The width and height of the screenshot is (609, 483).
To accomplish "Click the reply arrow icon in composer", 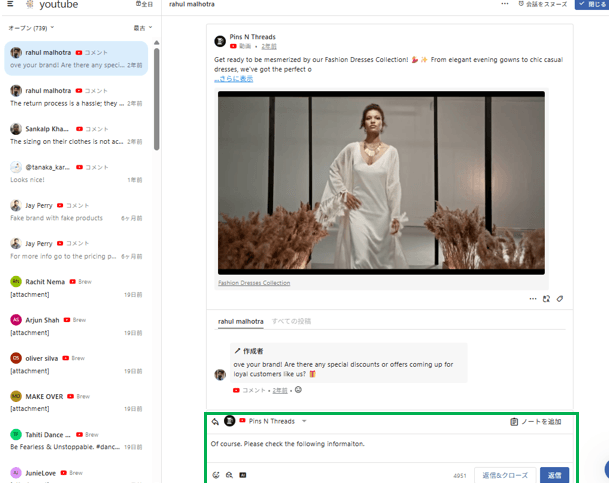I will coord(215,422).
